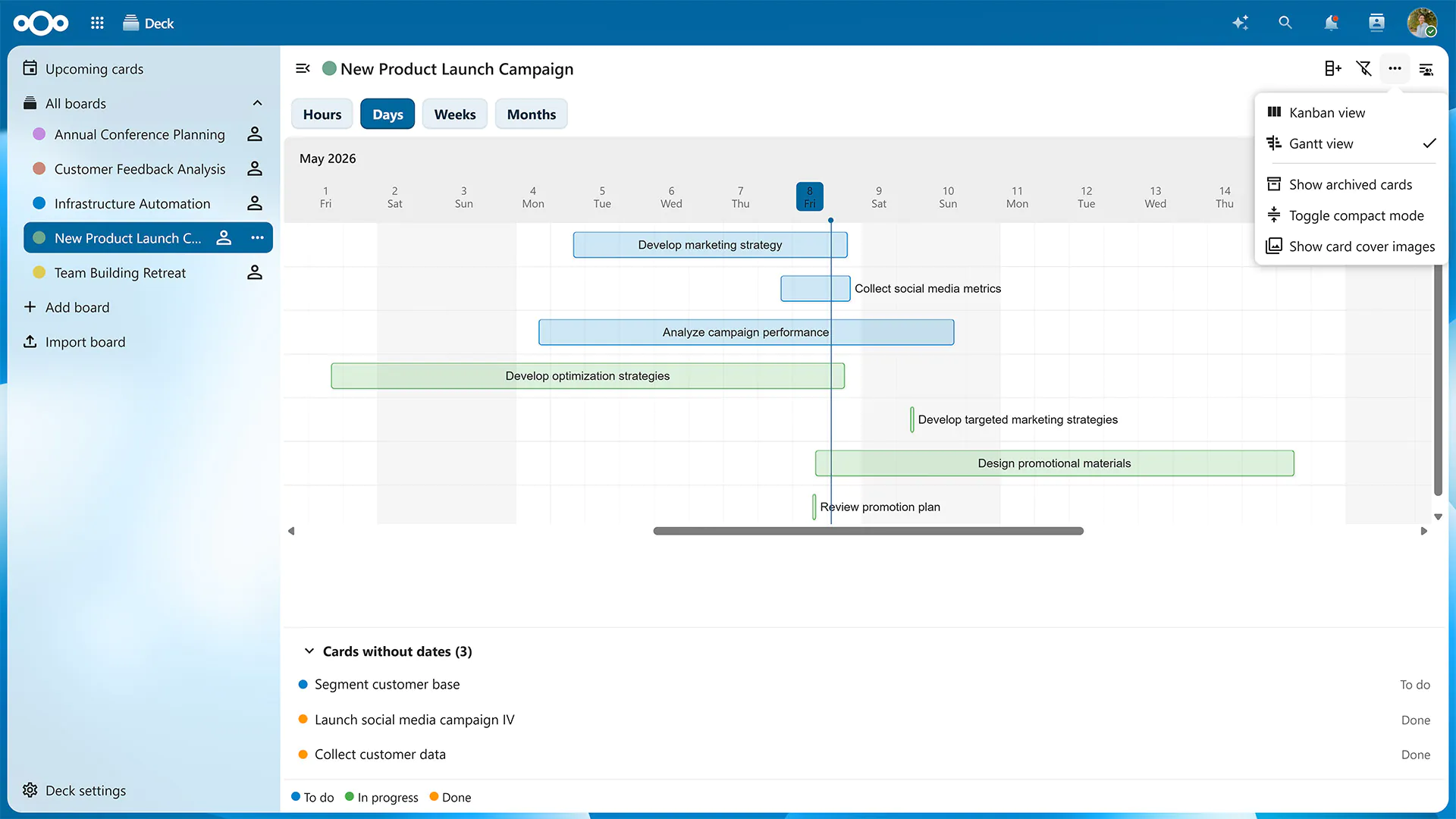Select Design promotional materials bar
The image size is (1456, 819).
coord(1054,463)
